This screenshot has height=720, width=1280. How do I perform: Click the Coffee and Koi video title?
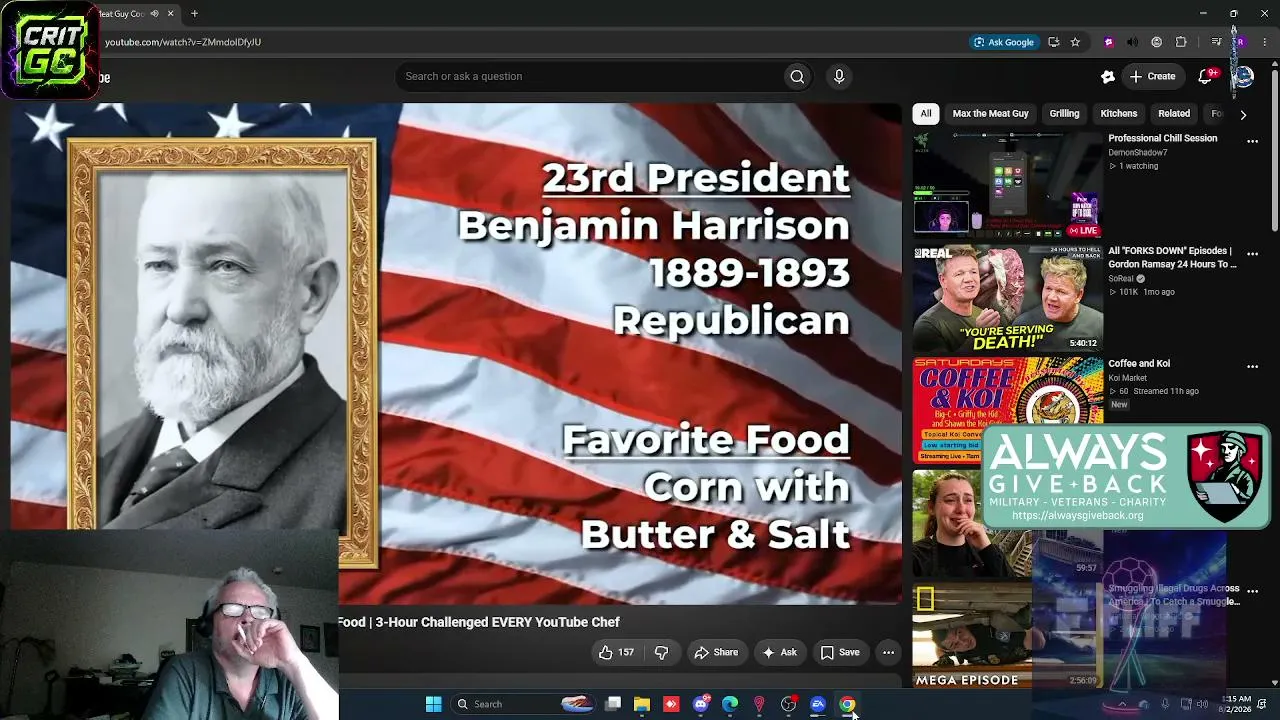click(x=1139, y=363)
